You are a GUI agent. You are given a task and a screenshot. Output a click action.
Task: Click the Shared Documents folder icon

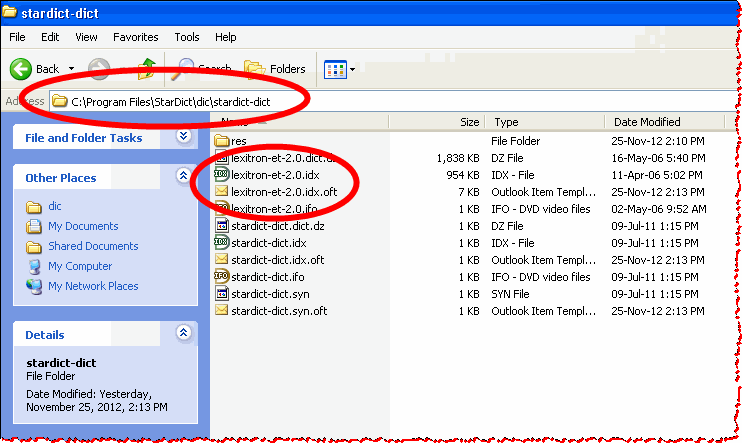pos(34,247)
